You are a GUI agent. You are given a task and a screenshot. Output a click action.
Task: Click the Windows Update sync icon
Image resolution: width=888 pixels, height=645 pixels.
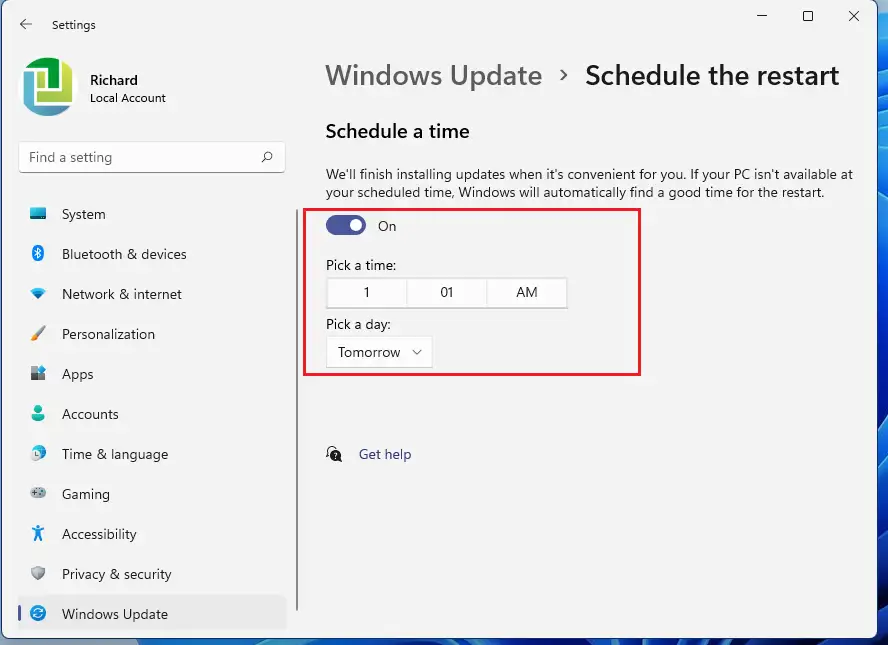[x=38, y=613]
